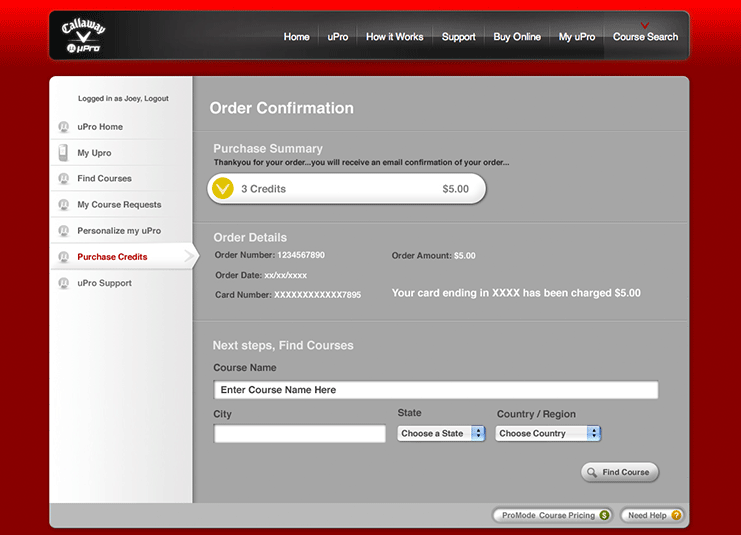The width and height of the screenshot is (741, 535).
Task: Click the Next steps, Find Courses heading
Action: [283, 345]
